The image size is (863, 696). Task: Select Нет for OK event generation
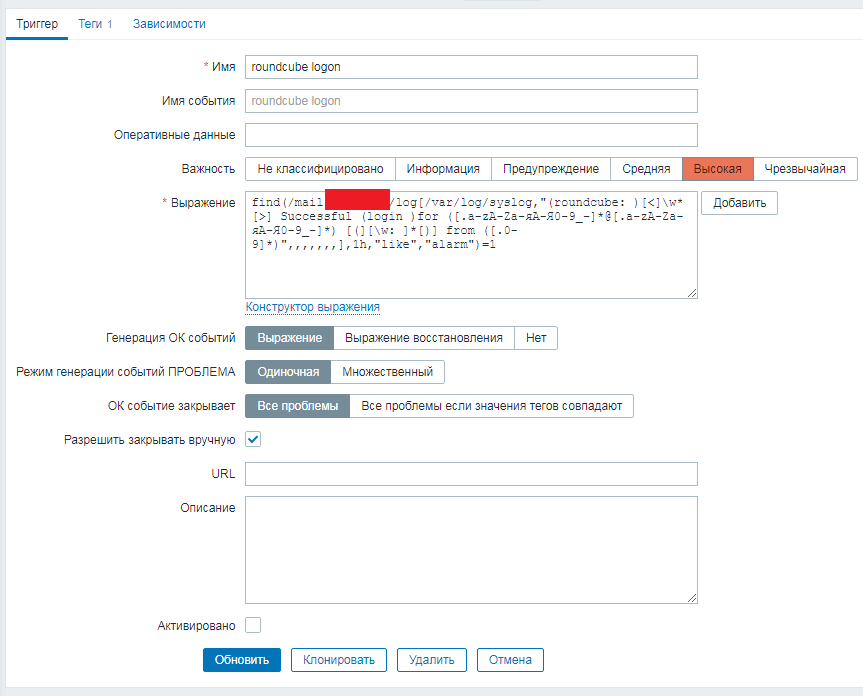[536, 338]
